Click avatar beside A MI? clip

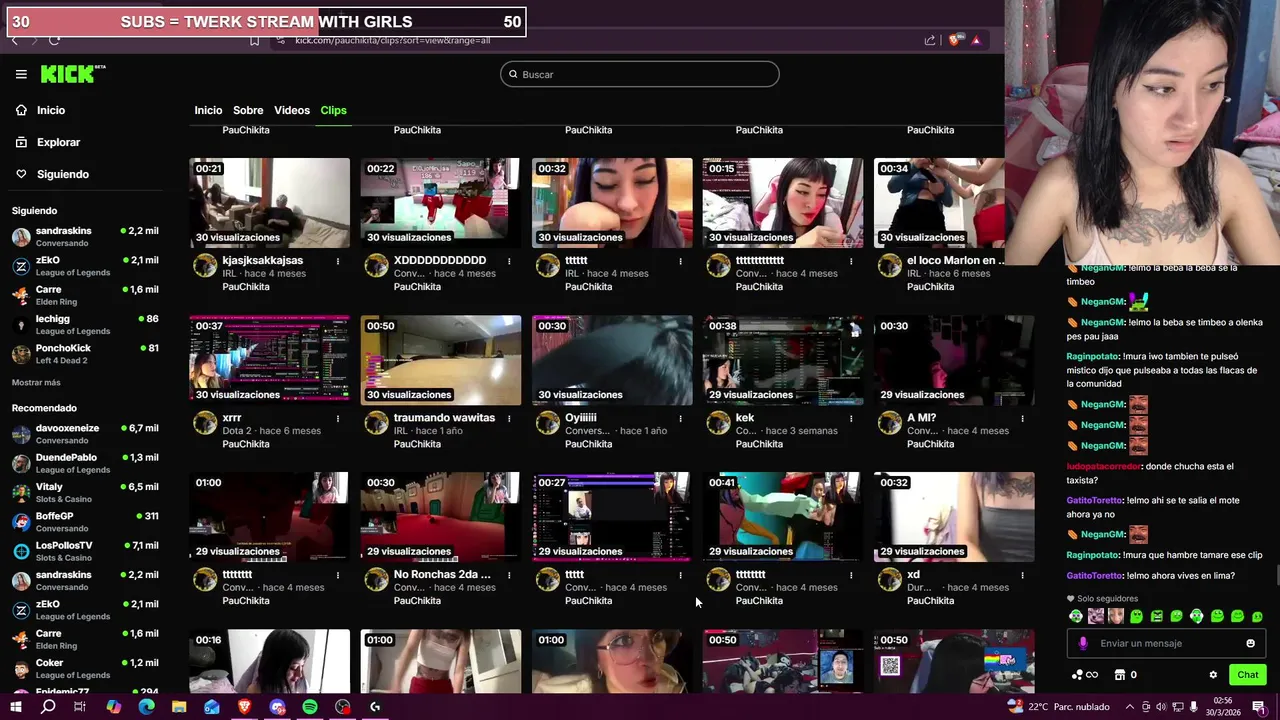coord(889,423)
